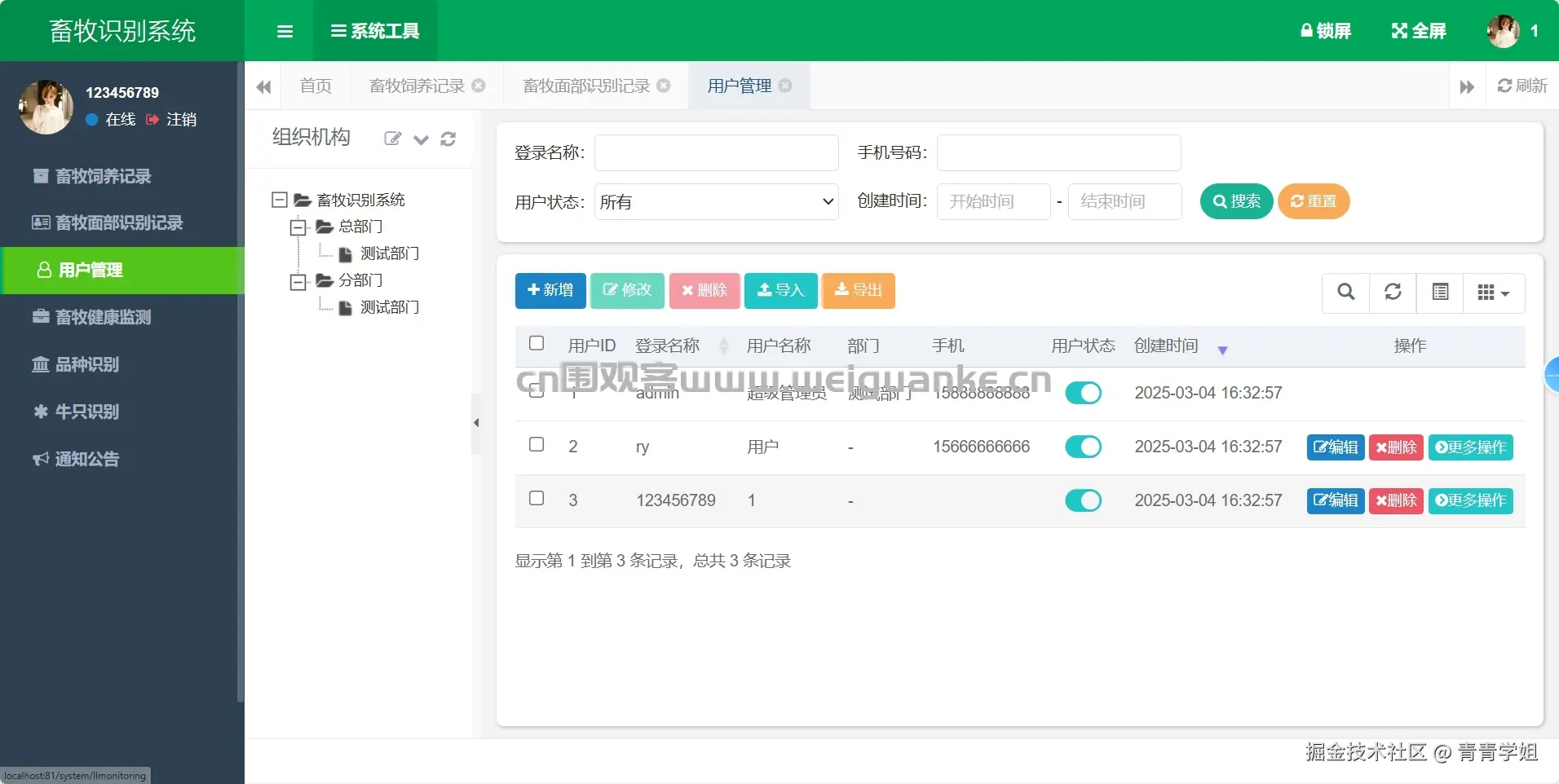1559x784 pixels.
Task: Open 牛只识别 in the sidebar
Action: (122, 412)
